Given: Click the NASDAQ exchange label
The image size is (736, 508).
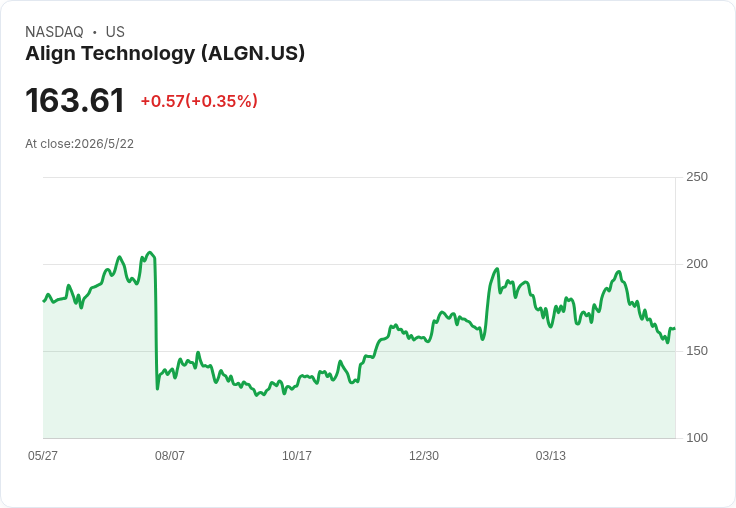Looking at the screenshot, I should 54,32.
